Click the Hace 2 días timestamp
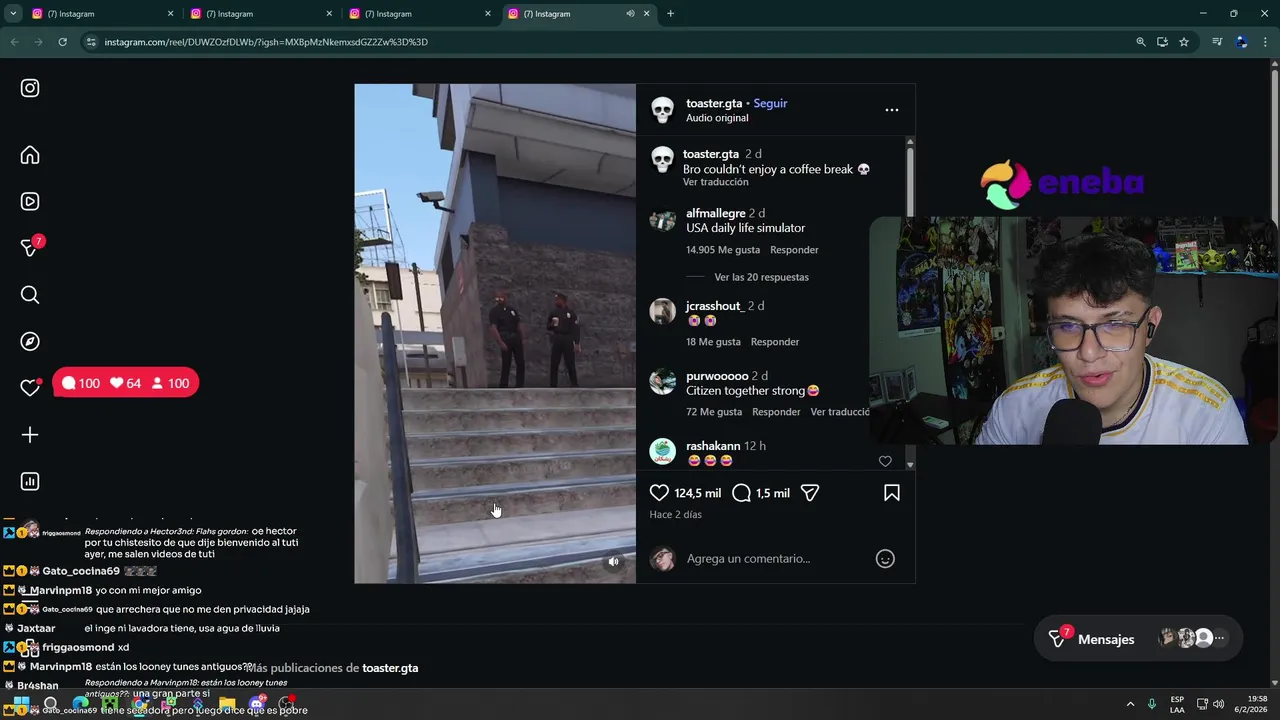Image resolution: width=1280 pixels, height=720 pixels. [675, 515]
